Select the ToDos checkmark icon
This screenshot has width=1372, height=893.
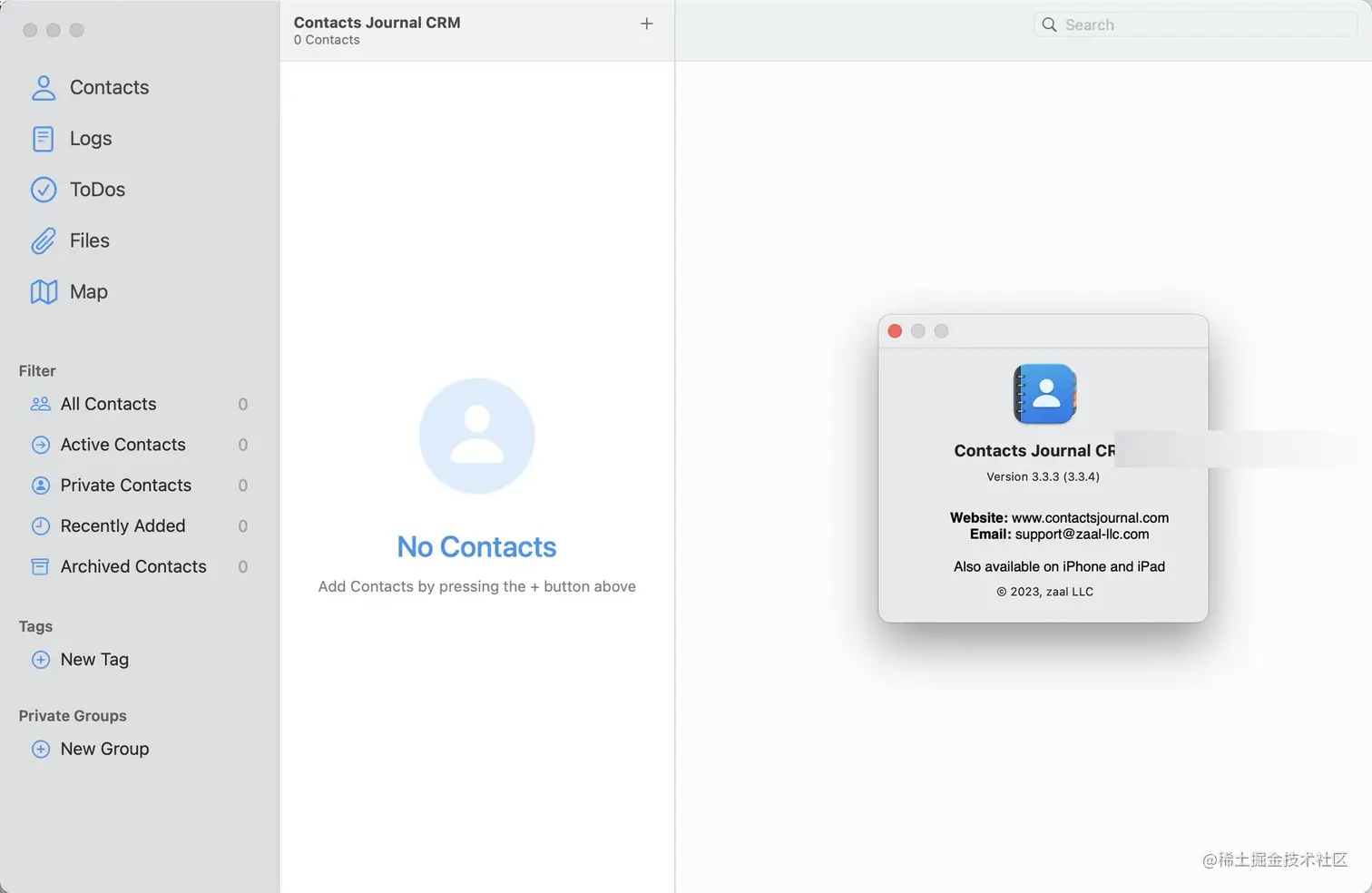pyautogui.click(x=44, y=190)
